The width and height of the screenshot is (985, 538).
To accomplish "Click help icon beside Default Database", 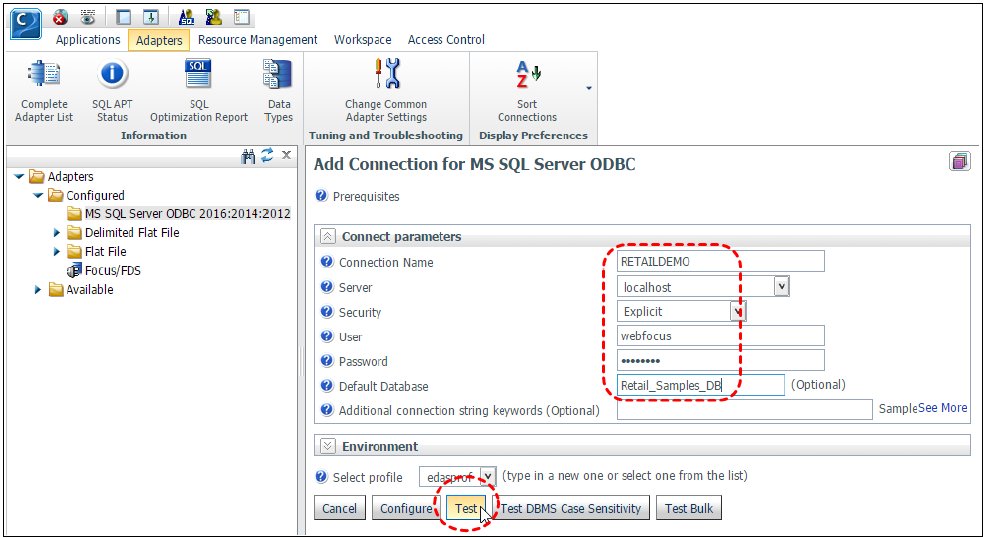I will [327, 385].
